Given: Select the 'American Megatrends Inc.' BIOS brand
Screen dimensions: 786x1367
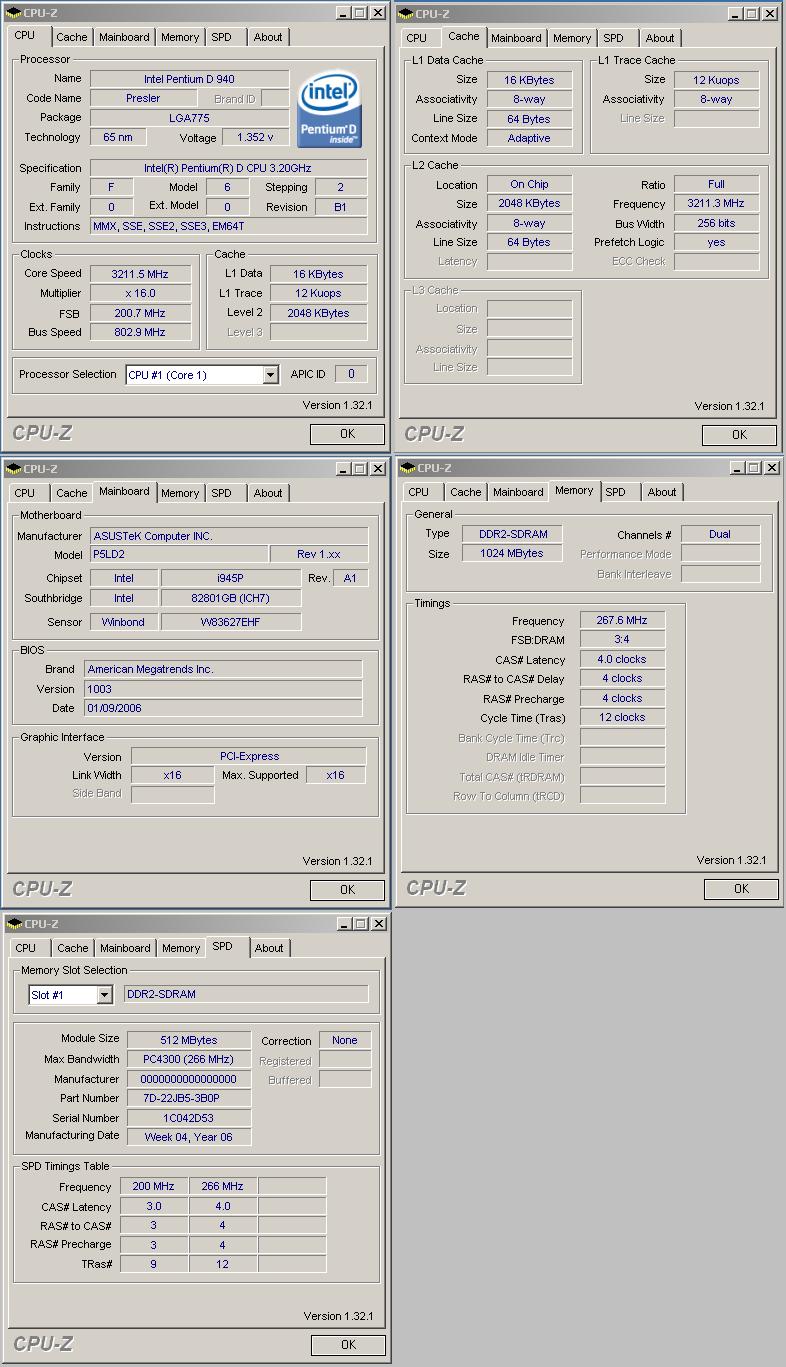Looking at the screenshot, I should point(224,669).
